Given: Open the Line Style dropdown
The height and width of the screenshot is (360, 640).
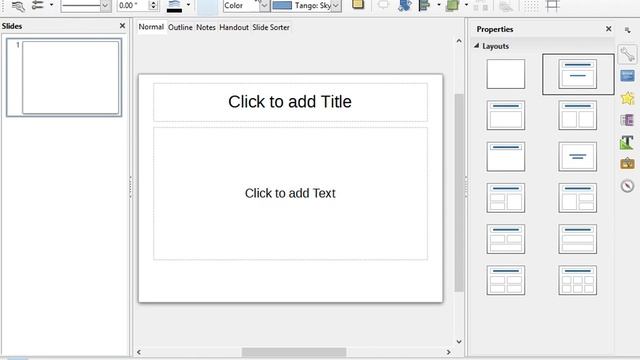Looking at the screenshot, I should pos(86,6).
